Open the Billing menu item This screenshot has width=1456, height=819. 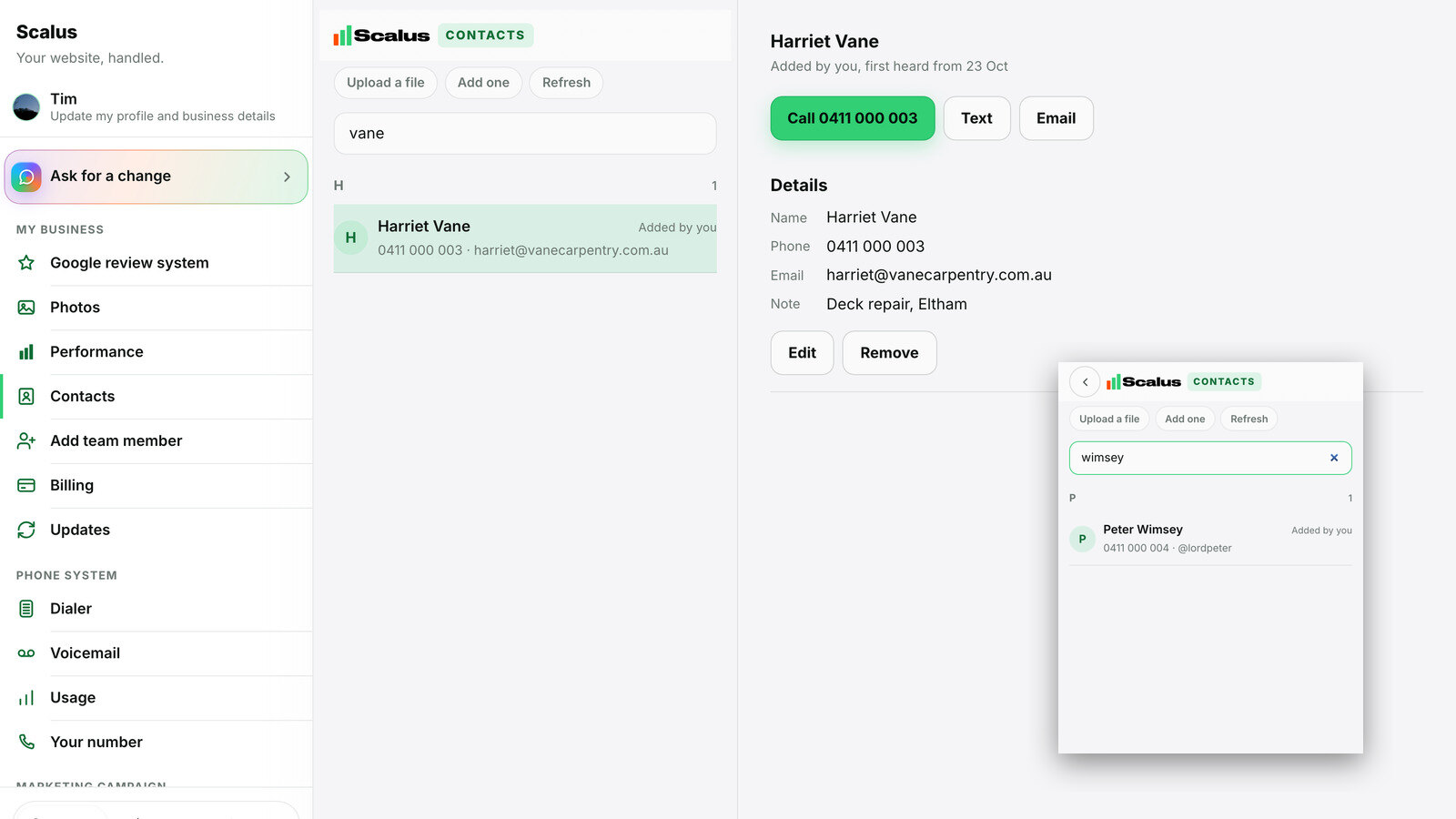coord(156,486)
